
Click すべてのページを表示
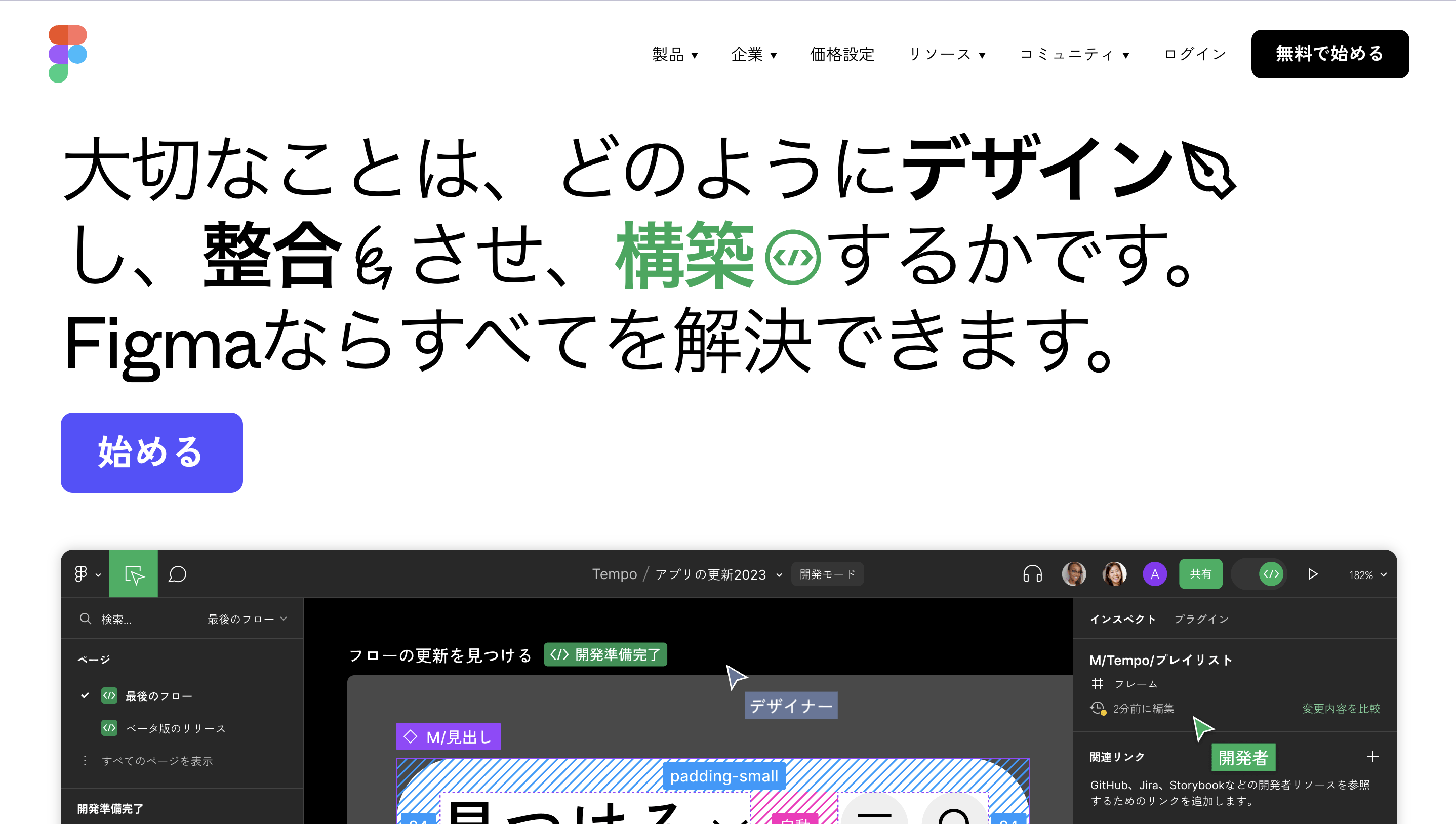[x=157, y=761]
